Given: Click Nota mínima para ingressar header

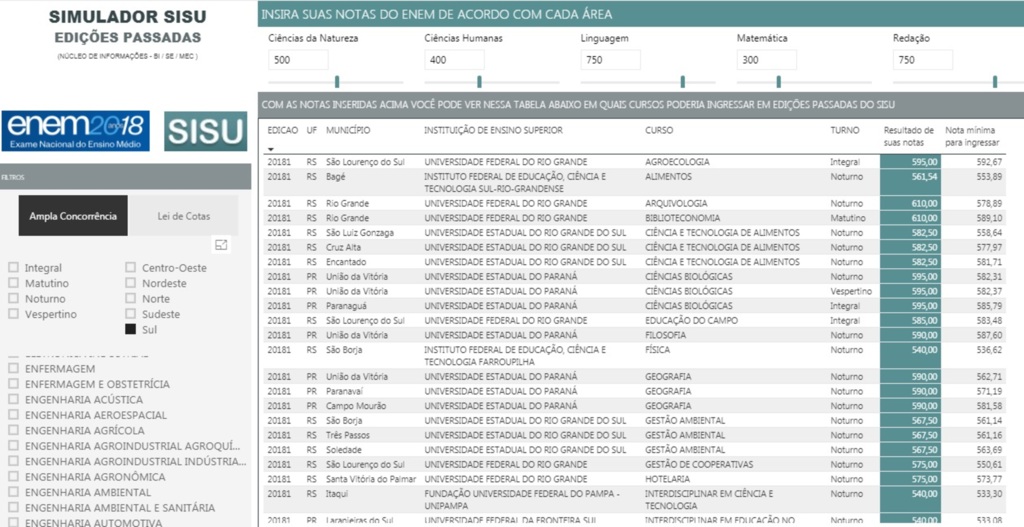Looking at the screenshot, I should pyautogui.click(x=972, y=136).
